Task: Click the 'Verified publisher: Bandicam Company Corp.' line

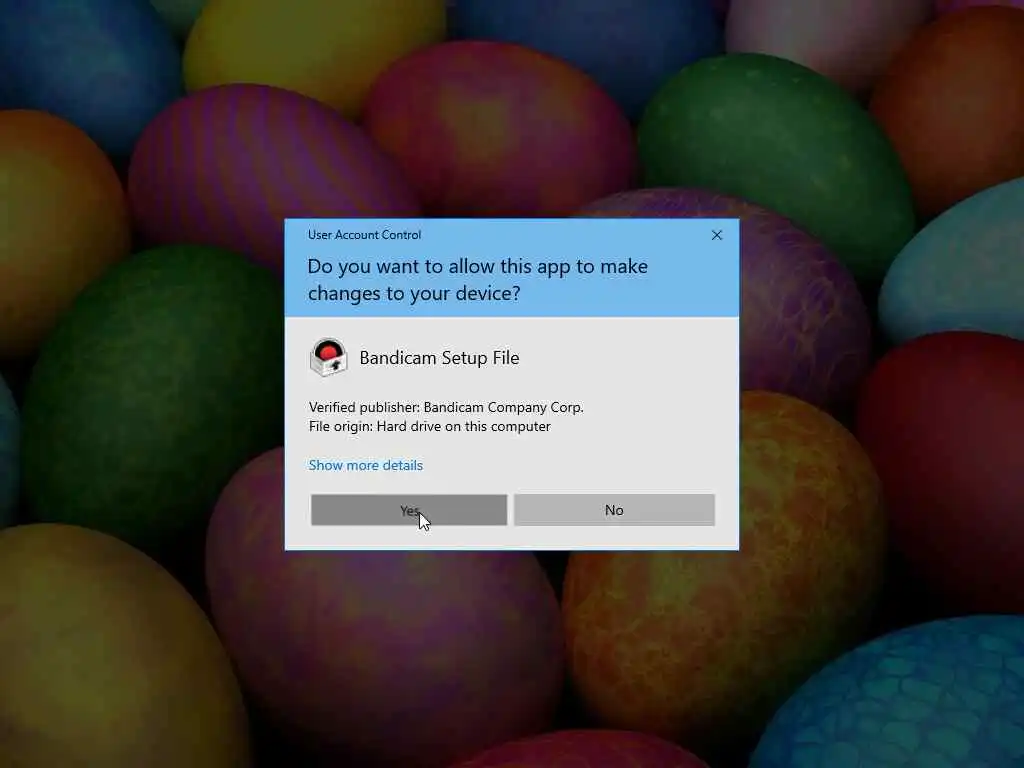Action: pyautogui.click(x=446, y=407)
